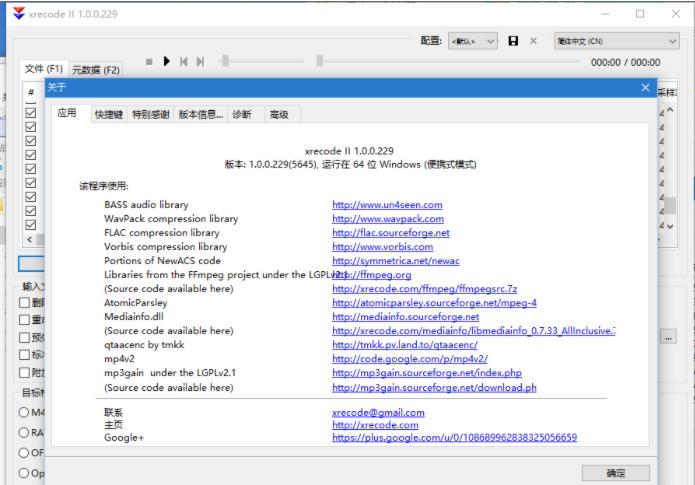Image resolution: width=695 pixels, height=485 pixels.
Task: Open the mediainfo.sourceforge.net link
Action: click(x=406, y=317)
